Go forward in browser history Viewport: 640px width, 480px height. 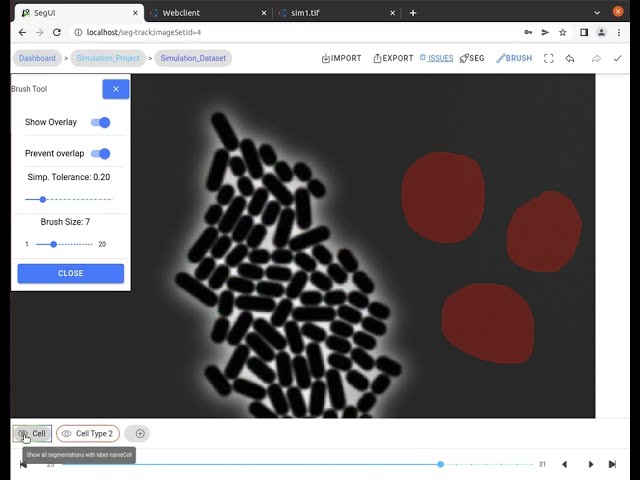coord(40,32)
